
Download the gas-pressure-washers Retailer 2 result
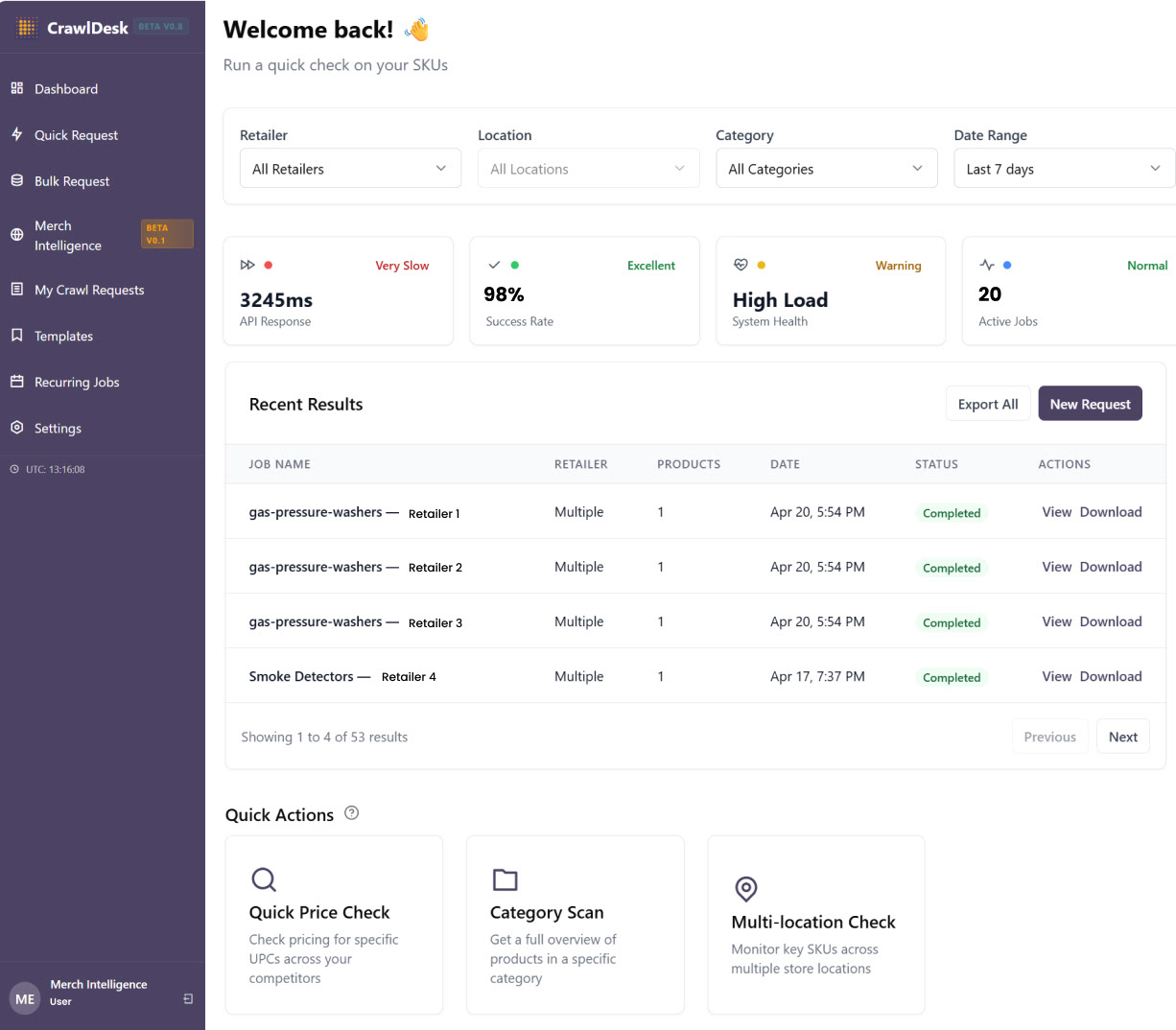[1111, 567]
